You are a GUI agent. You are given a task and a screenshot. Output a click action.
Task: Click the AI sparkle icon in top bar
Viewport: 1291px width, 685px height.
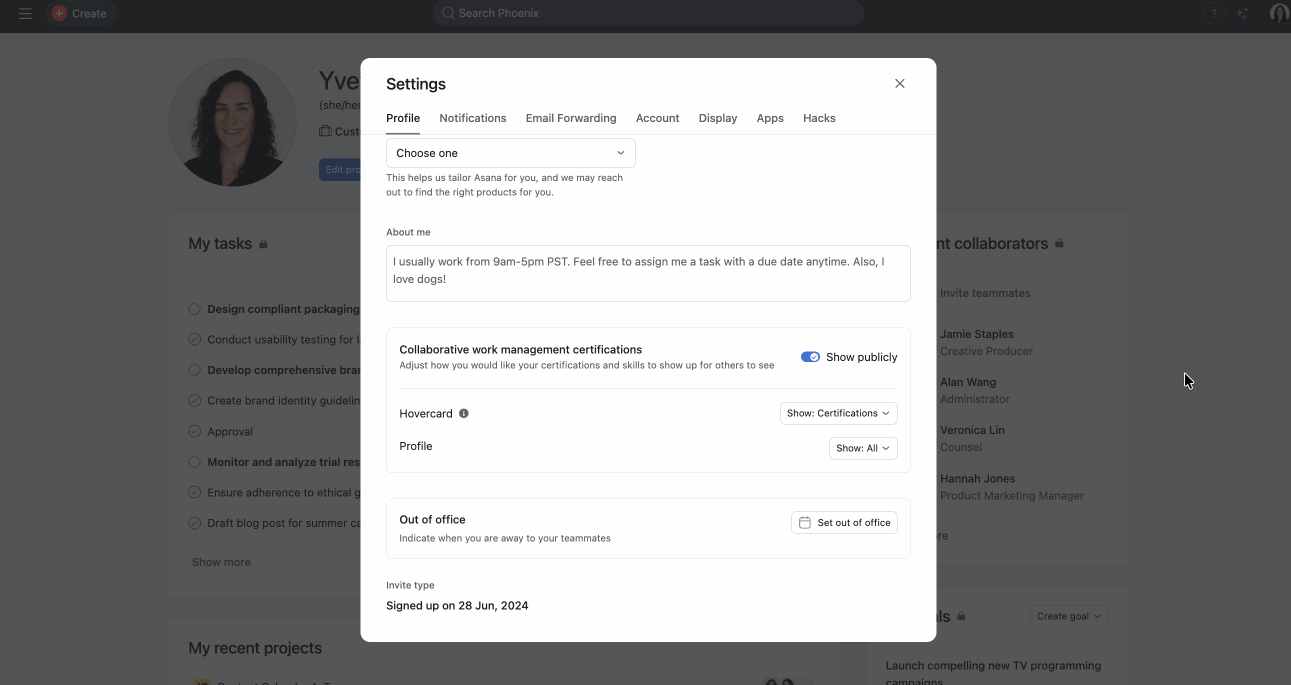click(1242, 14)
